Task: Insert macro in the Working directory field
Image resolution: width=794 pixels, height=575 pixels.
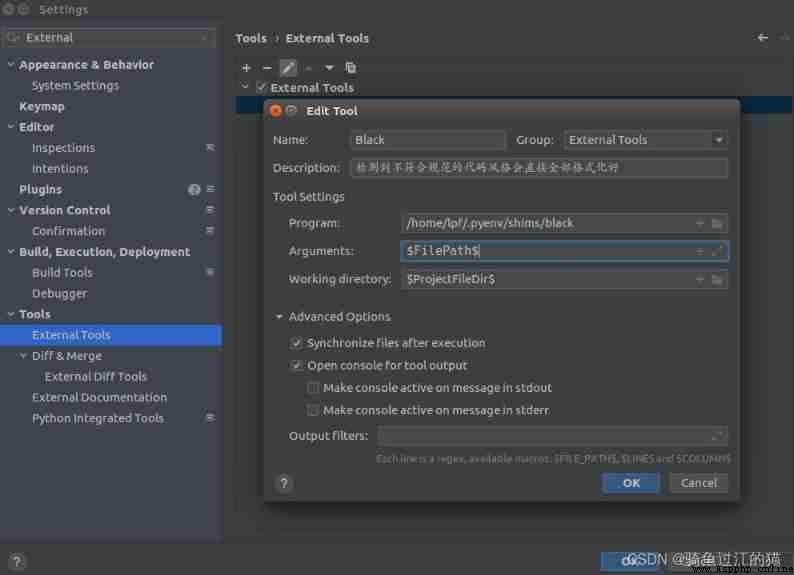Action: point(700,279)
